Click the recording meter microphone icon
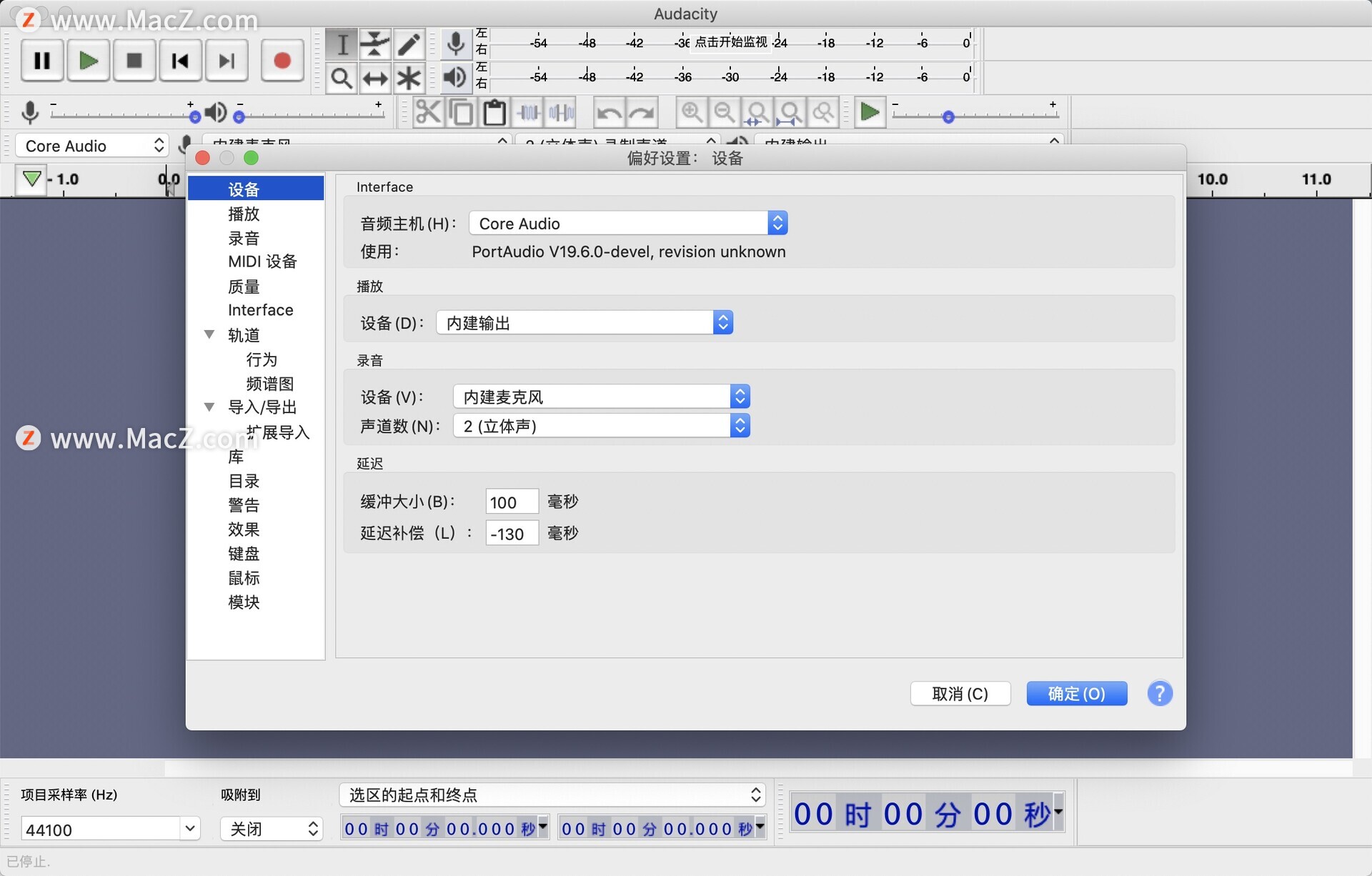The image size is (1372, 876). click(455, 44)
